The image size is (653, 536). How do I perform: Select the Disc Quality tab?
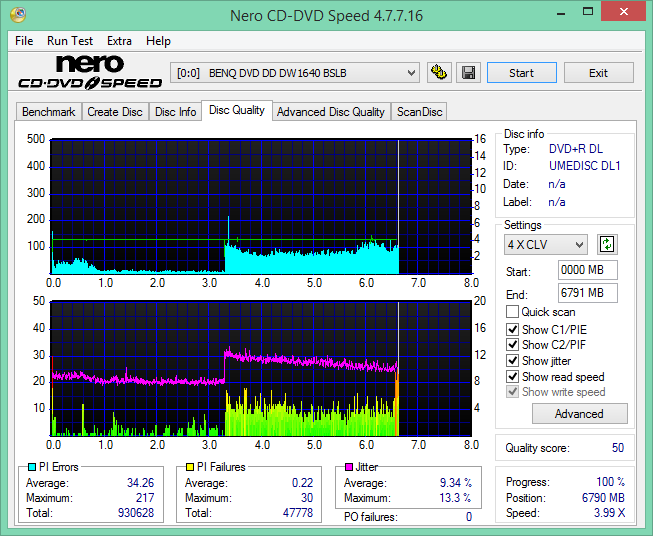point(237,110)
